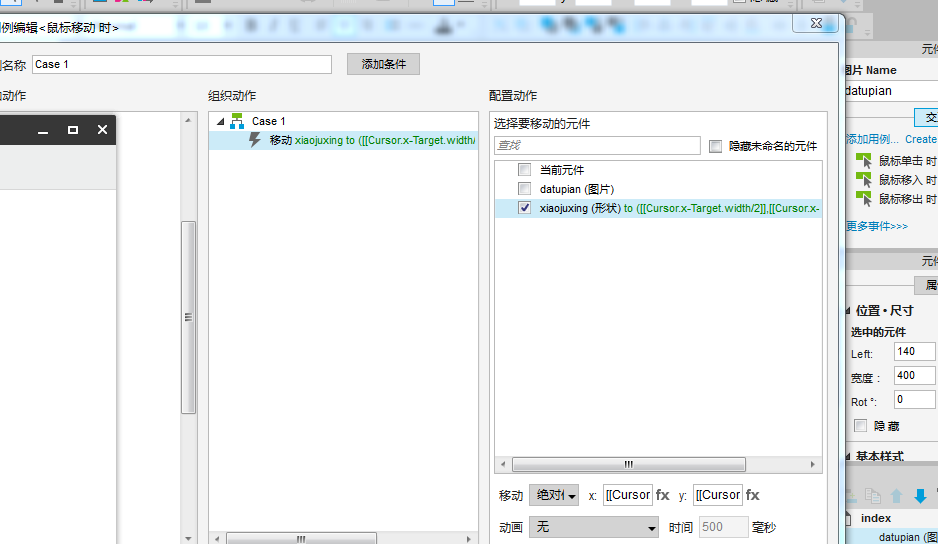Toggle the 隐藏 checkbox in properties
The image size is (938, 544).
click(860, 426)
